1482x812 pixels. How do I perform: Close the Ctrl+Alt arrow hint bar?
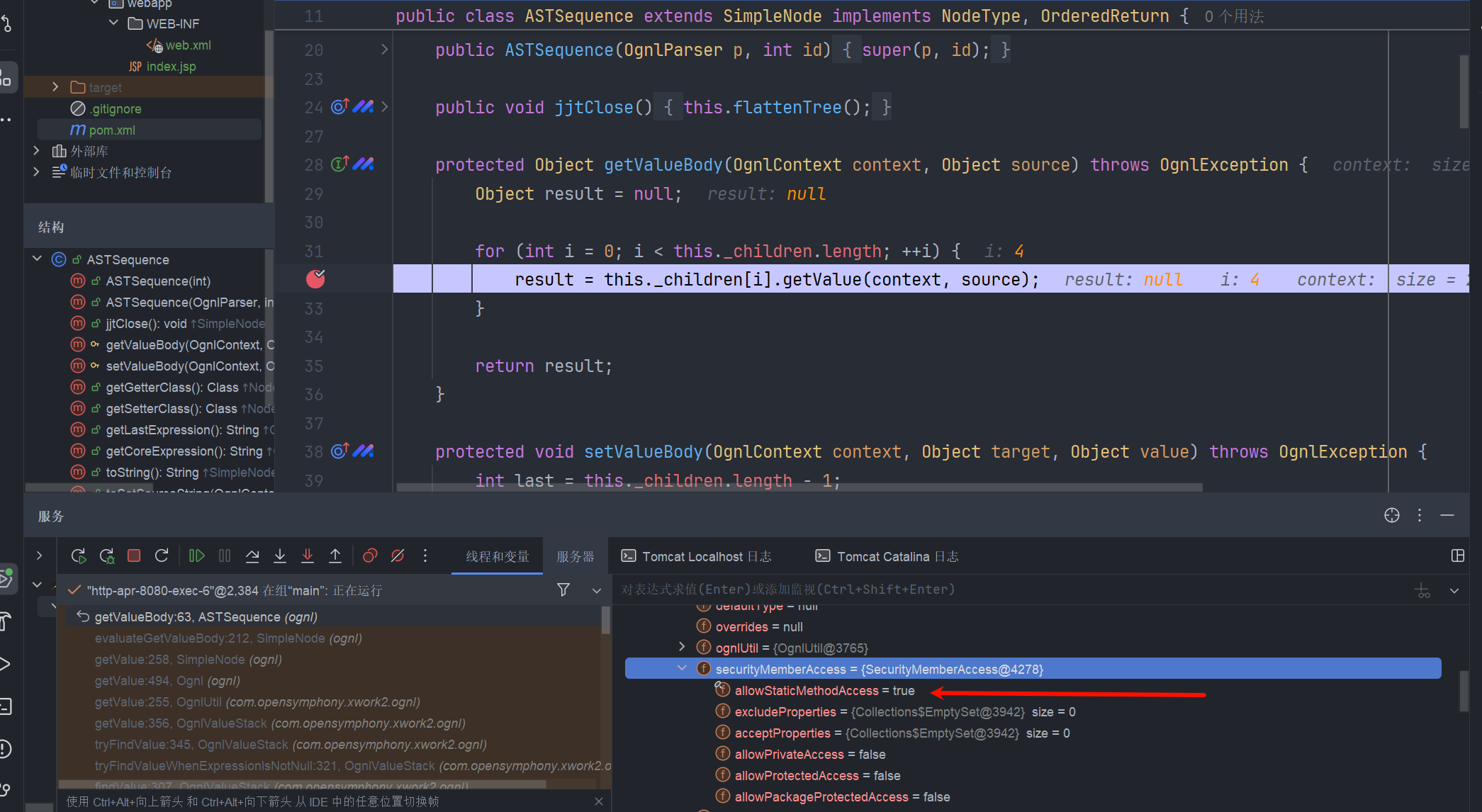coord(599,801)
